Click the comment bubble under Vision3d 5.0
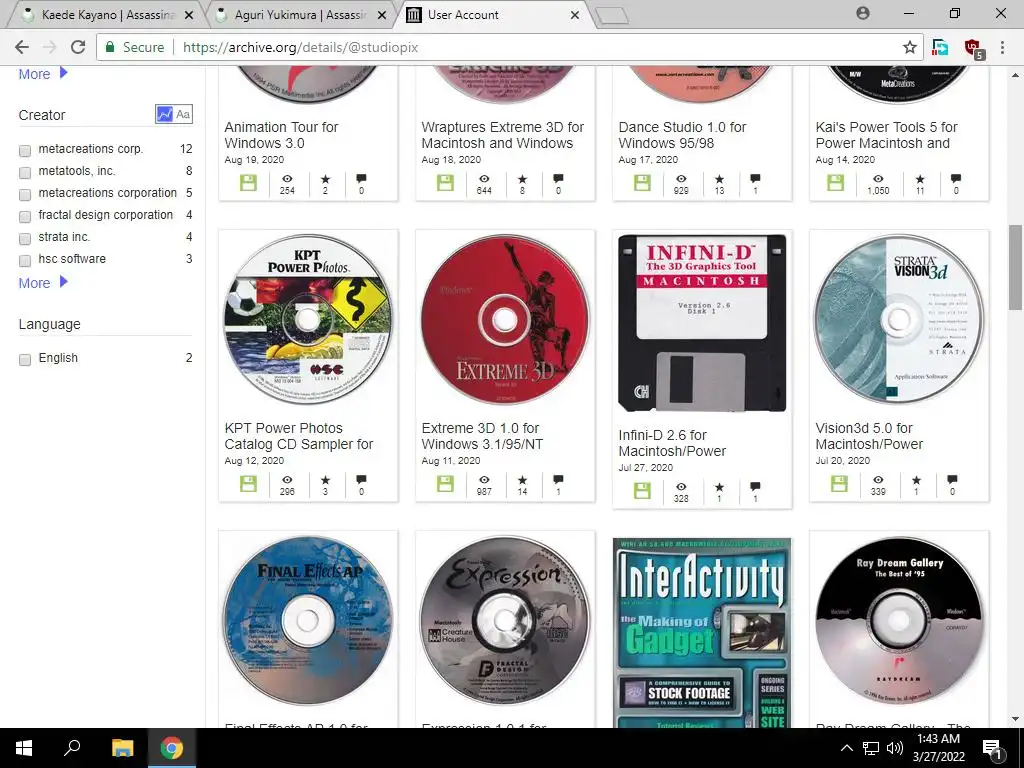 pos(952,480)
